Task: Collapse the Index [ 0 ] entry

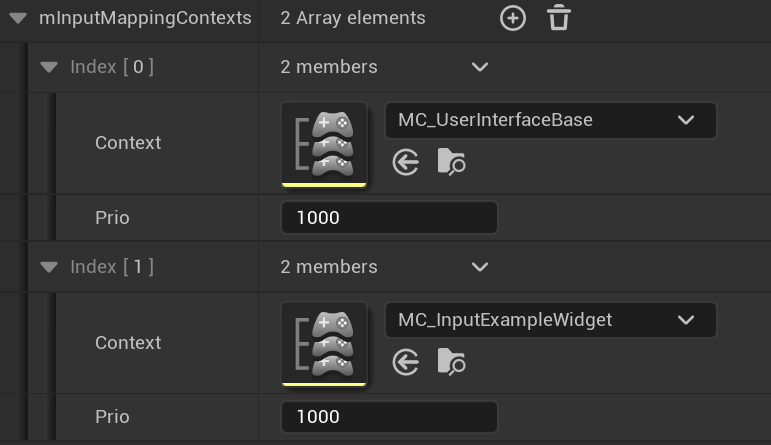Action: pos(49,67)
